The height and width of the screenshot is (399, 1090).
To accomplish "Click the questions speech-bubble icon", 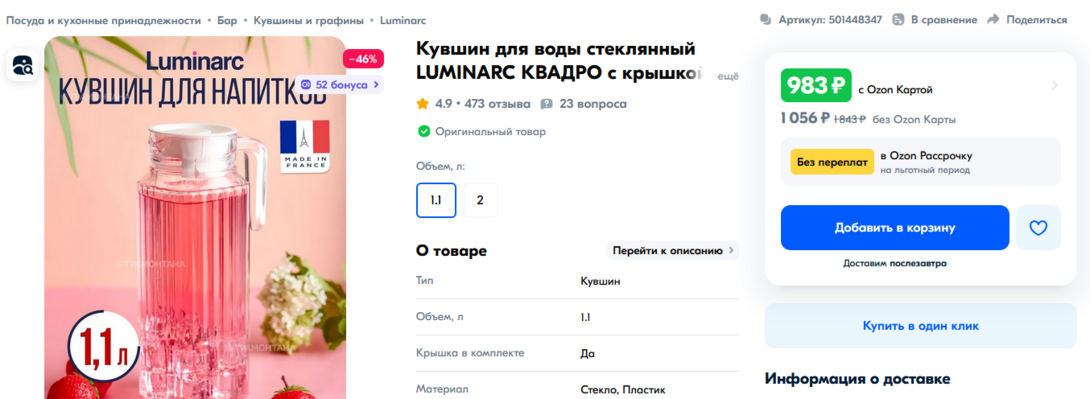I will [546, 104].
